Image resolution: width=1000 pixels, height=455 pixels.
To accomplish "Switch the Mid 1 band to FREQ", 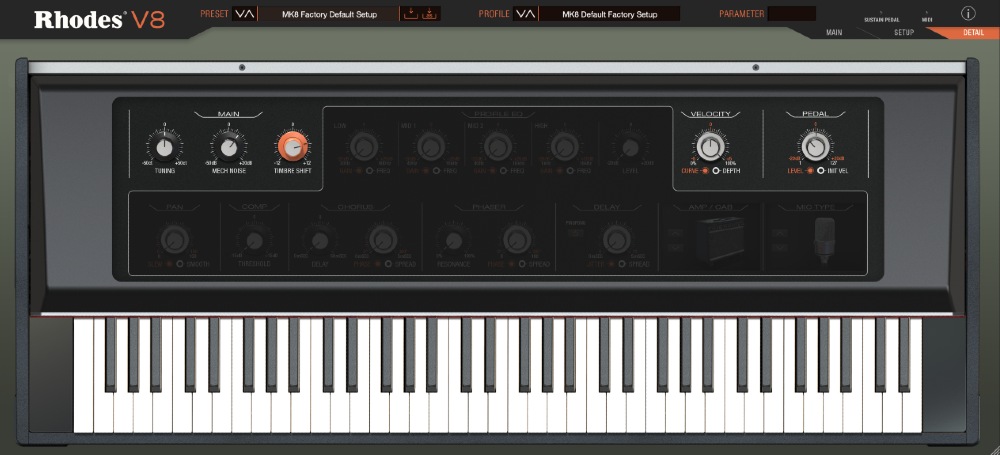I will coord(445,171).
